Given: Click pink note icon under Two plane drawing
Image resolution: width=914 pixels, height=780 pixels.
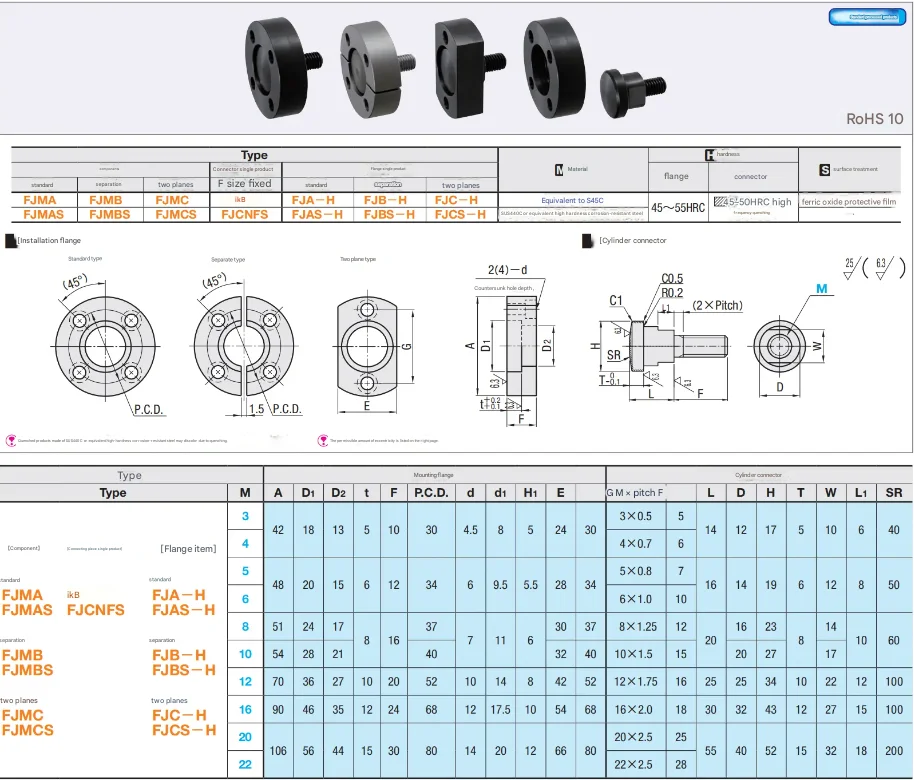Looking at the screenshot, I should (x=322, y=439).
